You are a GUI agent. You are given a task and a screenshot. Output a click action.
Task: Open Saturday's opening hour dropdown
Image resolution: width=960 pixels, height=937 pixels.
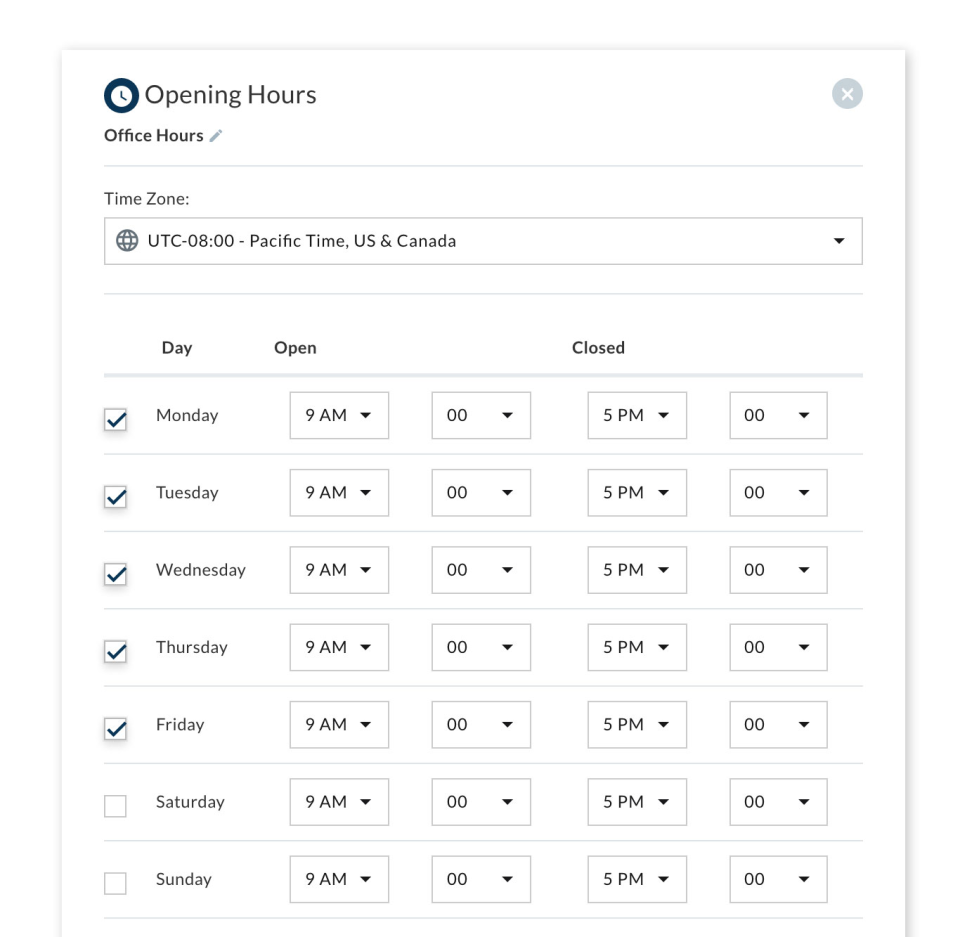pos(339,802)
